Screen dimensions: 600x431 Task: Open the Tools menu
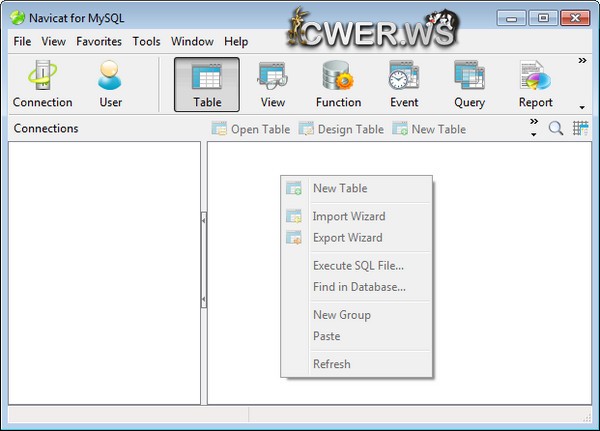point(146,42)
